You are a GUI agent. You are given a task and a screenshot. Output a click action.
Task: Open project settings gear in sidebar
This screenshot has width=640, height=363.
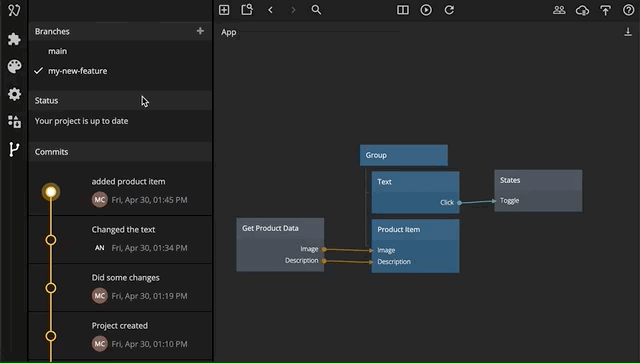14,94
